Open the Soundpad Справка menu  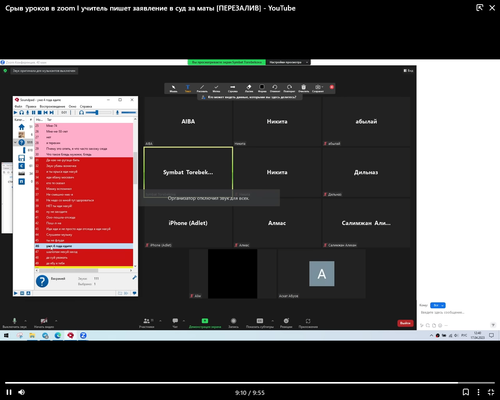point(86,106)
